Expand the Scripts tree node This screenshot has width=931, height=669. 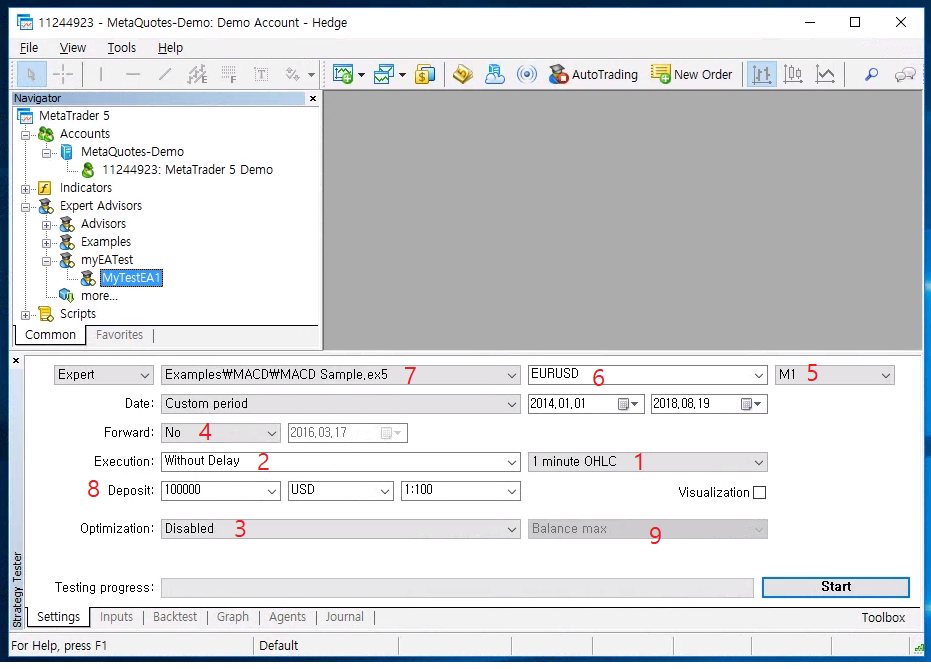click(x=26, y=315)
